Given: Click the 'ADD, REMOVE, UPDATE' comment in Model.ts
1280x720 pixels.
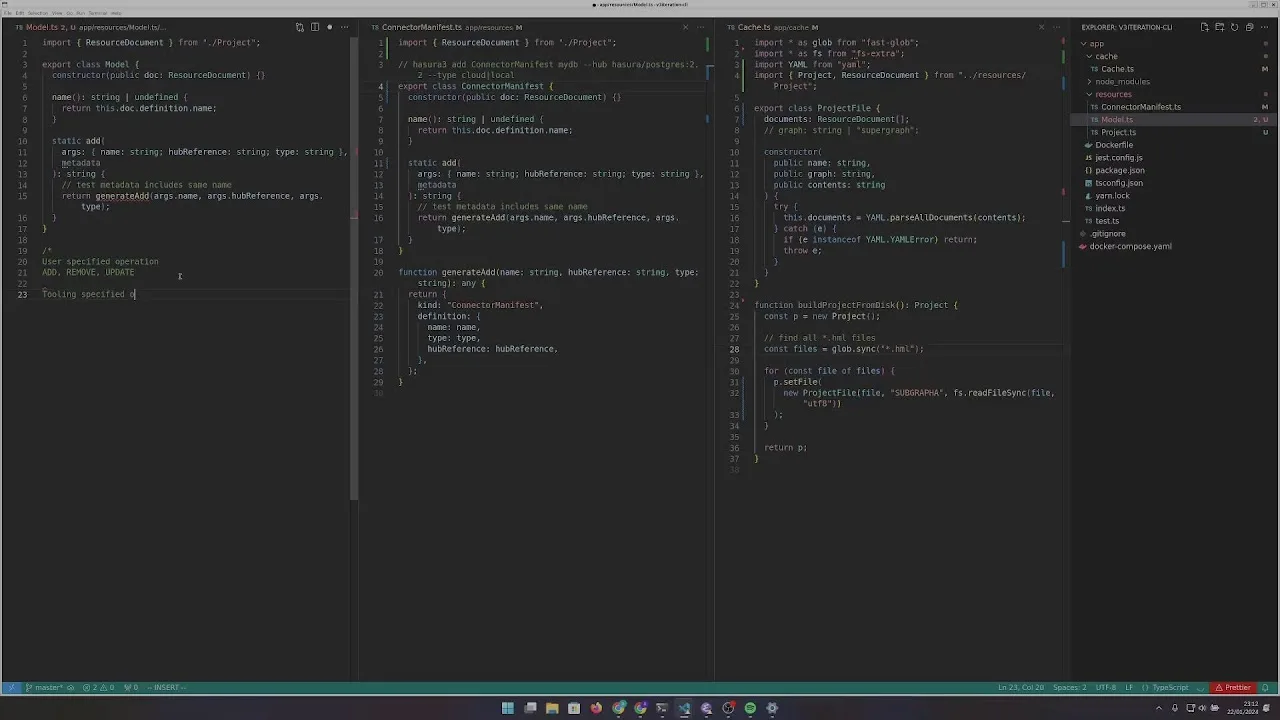Looking at the screenshot, I should click(x=88, y=272).
